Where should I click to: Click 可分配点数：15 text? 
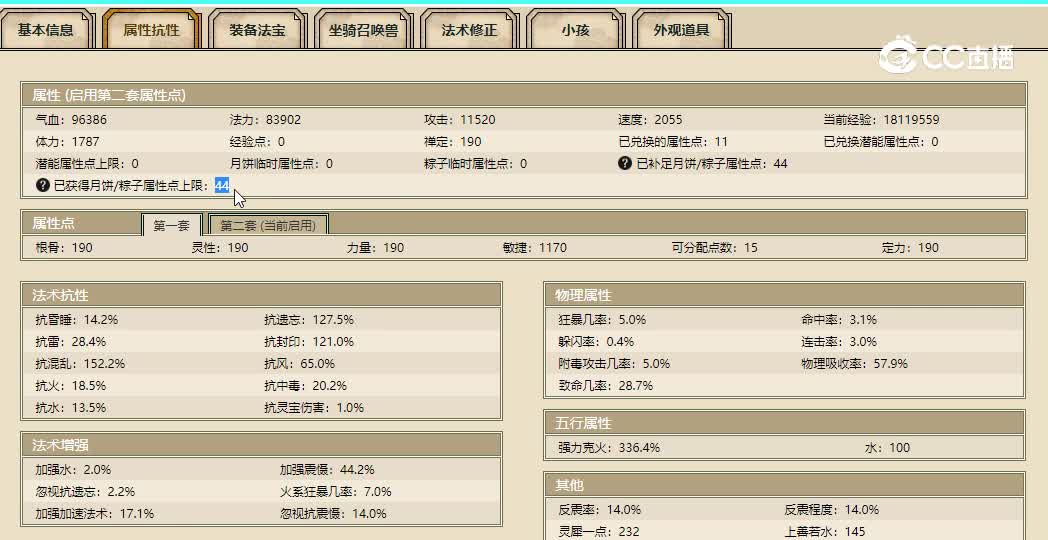714,247
